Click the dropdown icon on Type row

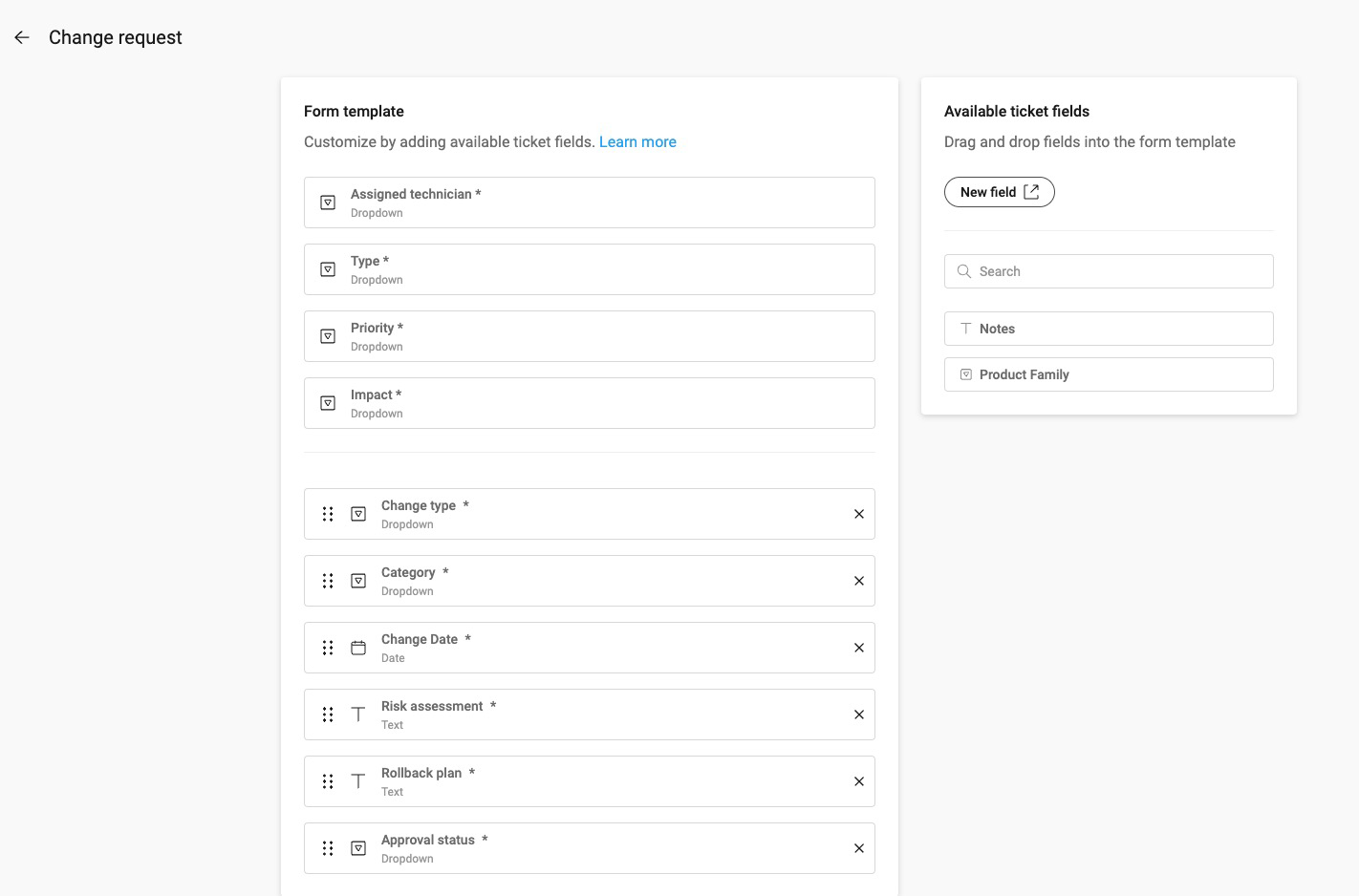pyautogui.click(x=328, y=269)
